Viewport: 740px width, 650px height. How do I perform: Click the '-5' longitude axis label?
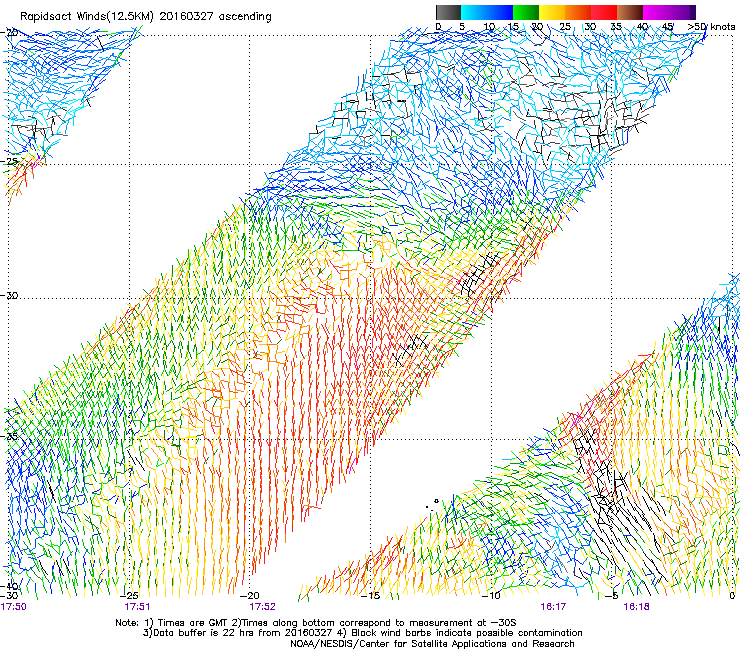[x=612, y=596]
